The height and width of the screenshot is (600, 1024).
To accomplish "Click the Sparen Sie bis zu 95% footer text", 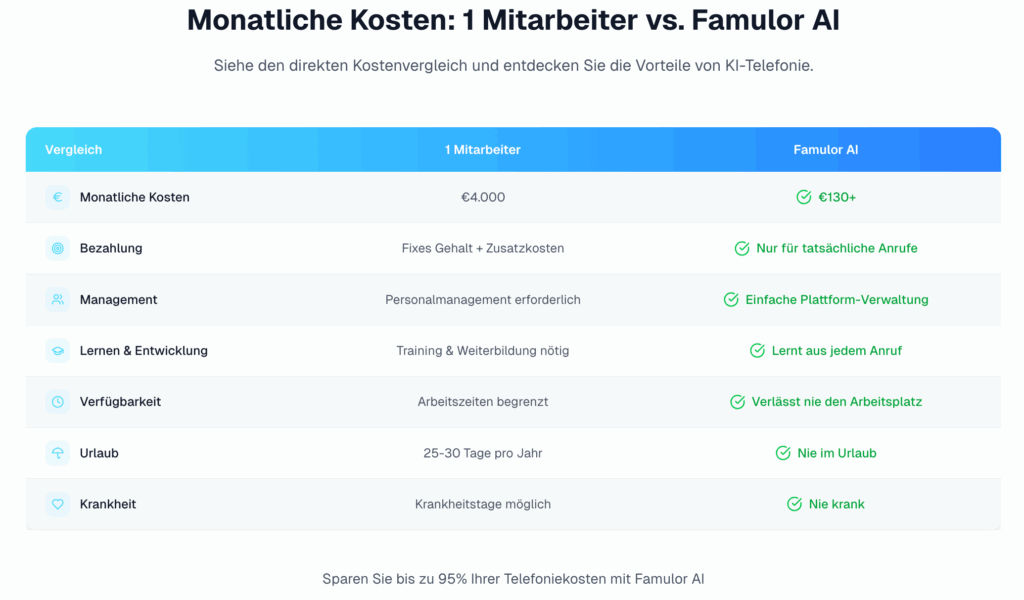I will click(513, 579).
